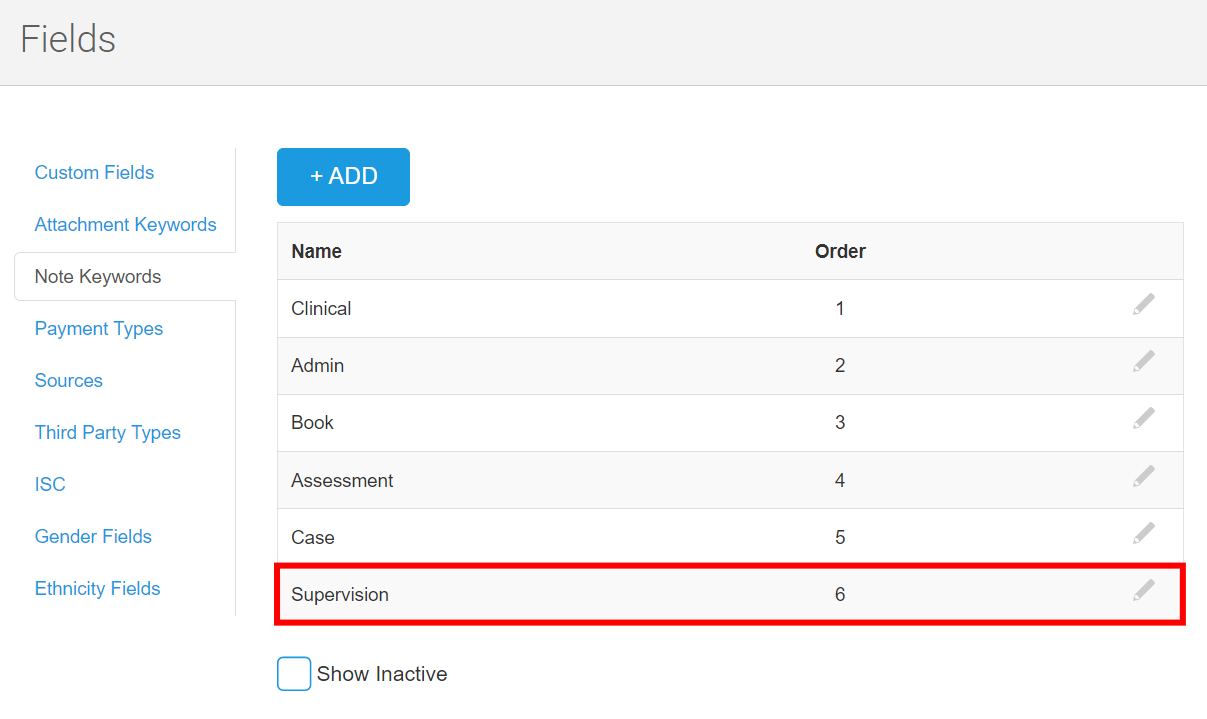This screenshot has height=719, width=1207.
Task: Open the ISC tab
Action: pyautogui.click(x=50, y=485)
